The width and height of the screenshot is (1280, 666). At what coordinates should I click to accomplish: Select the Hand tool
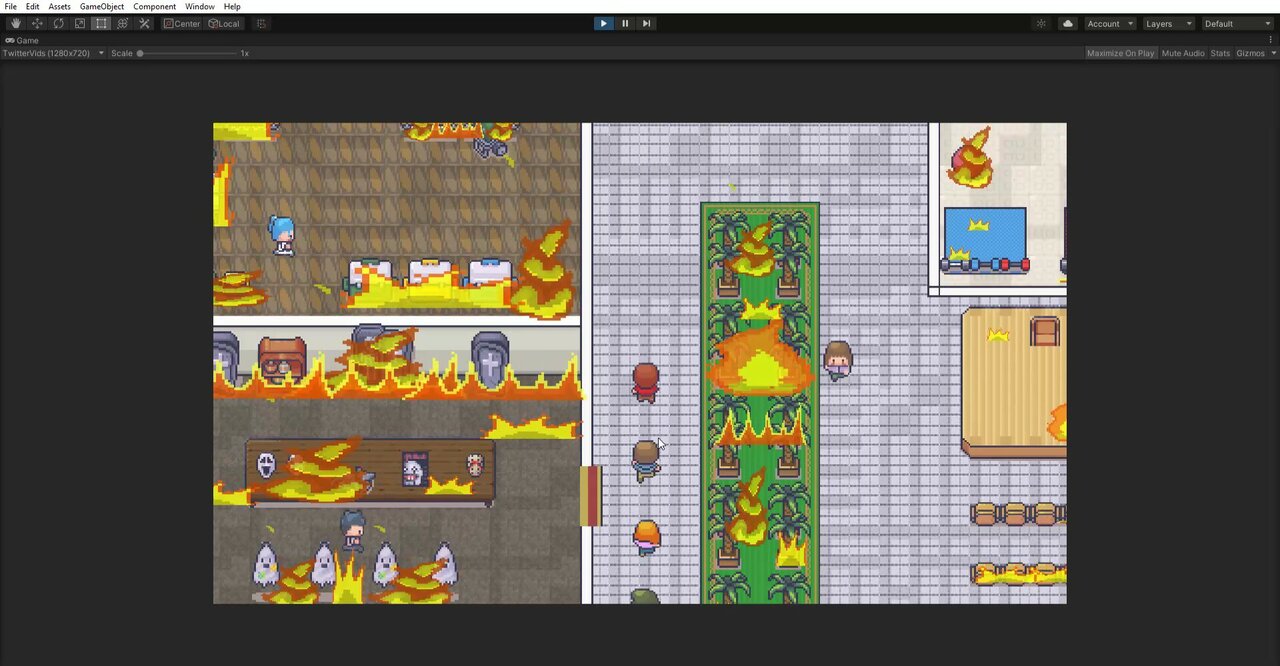tap(15, 23)
